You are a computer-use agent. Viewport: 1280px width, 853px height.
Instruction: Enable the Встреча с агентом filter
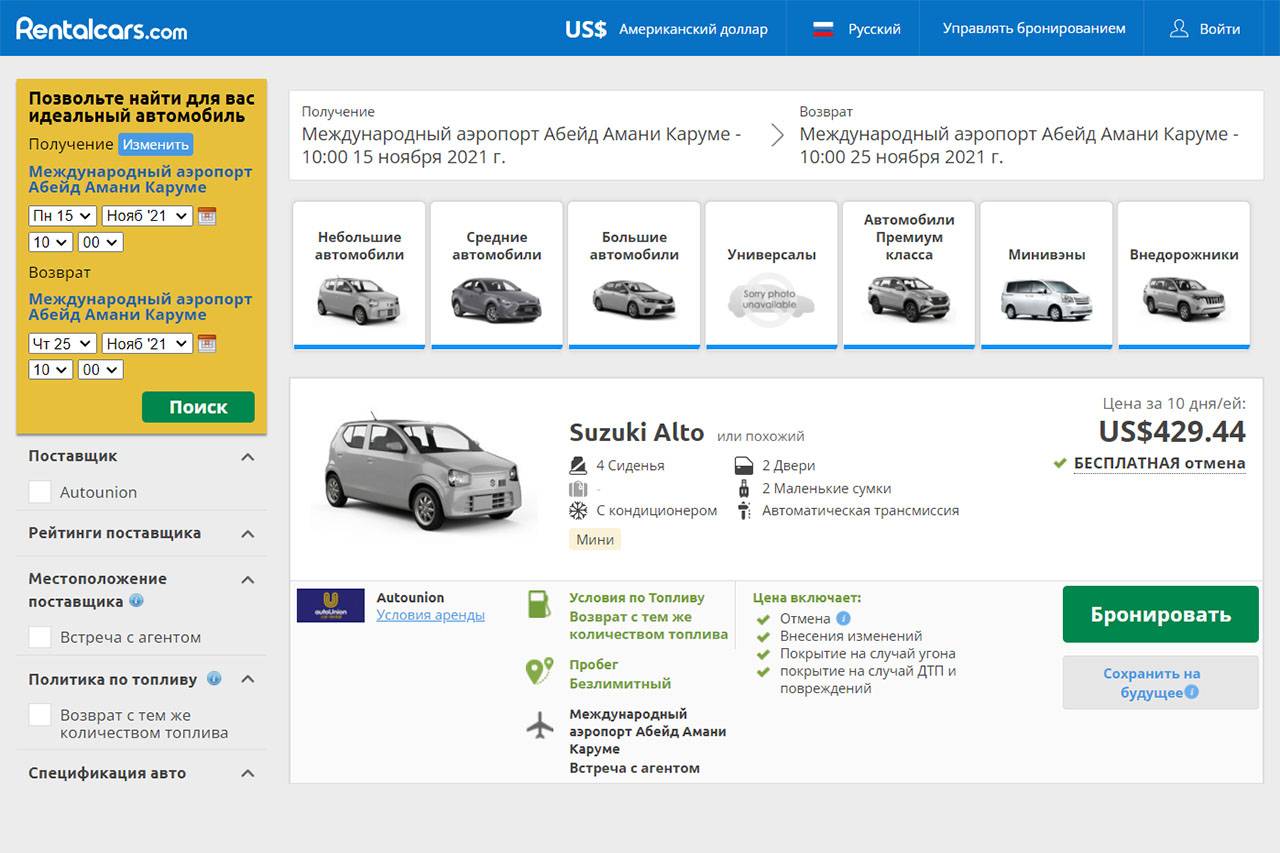pos(40,637)
